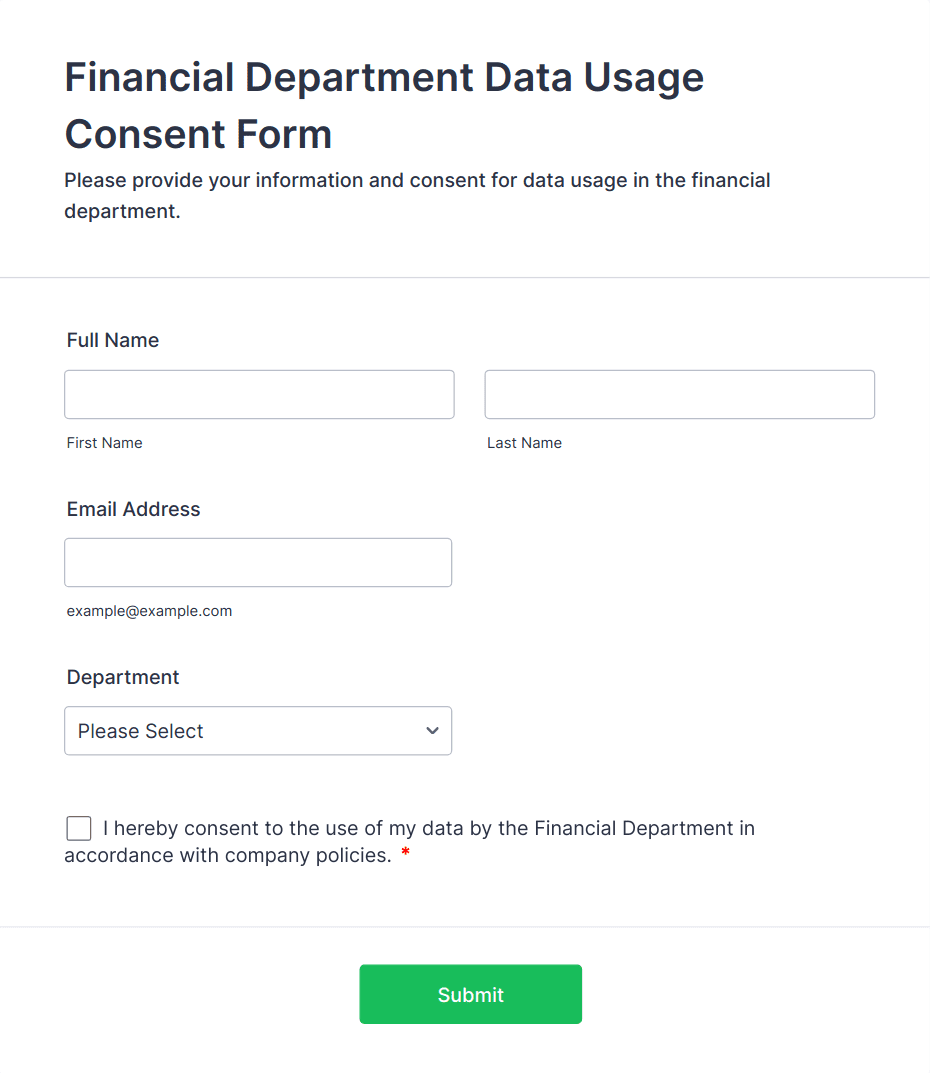
Task: Click the form title heading
Action: point(384,105)
